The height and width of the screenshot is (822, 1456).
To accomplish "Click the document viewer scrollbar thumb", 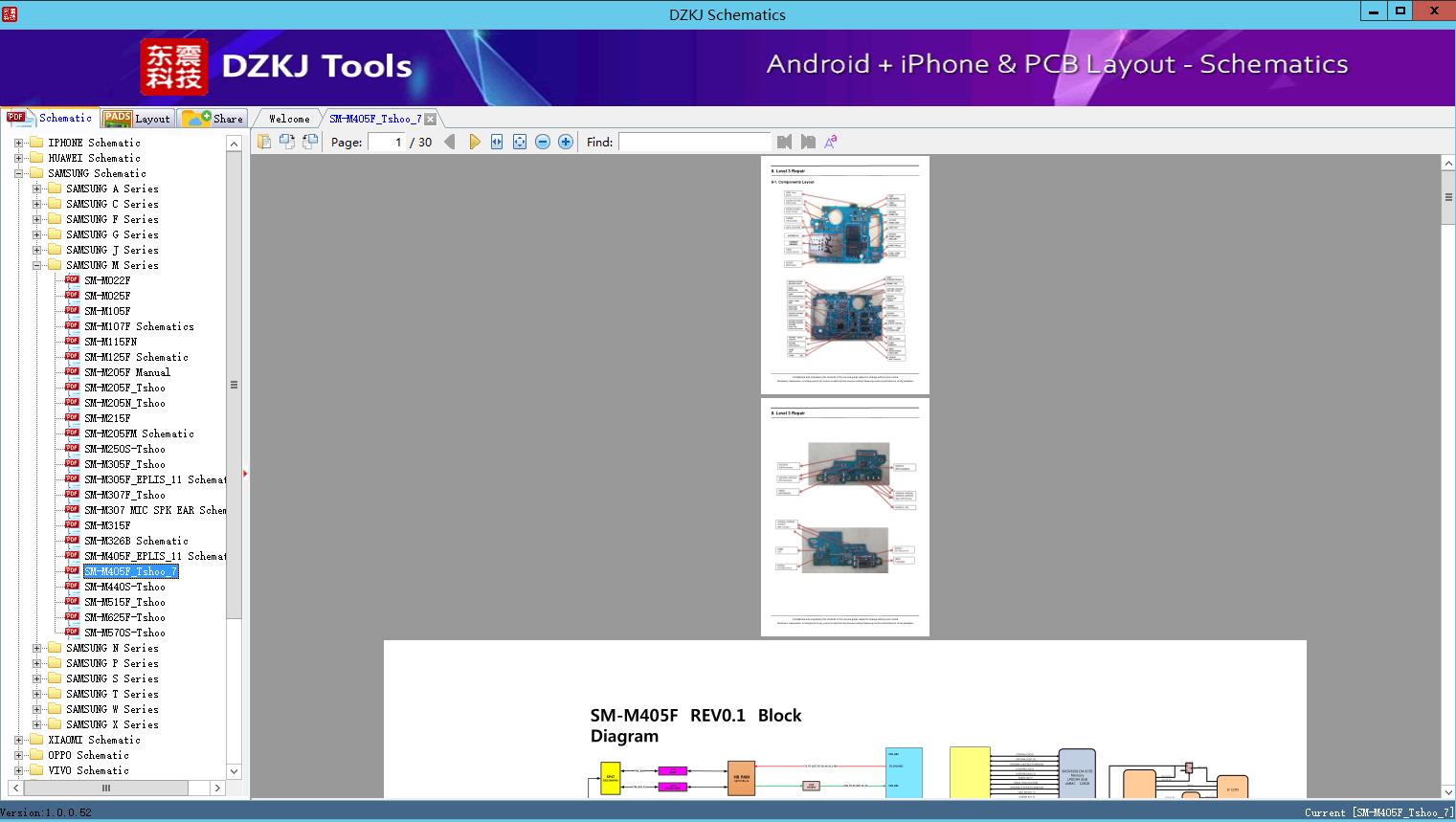I will tap(1448, 197).
